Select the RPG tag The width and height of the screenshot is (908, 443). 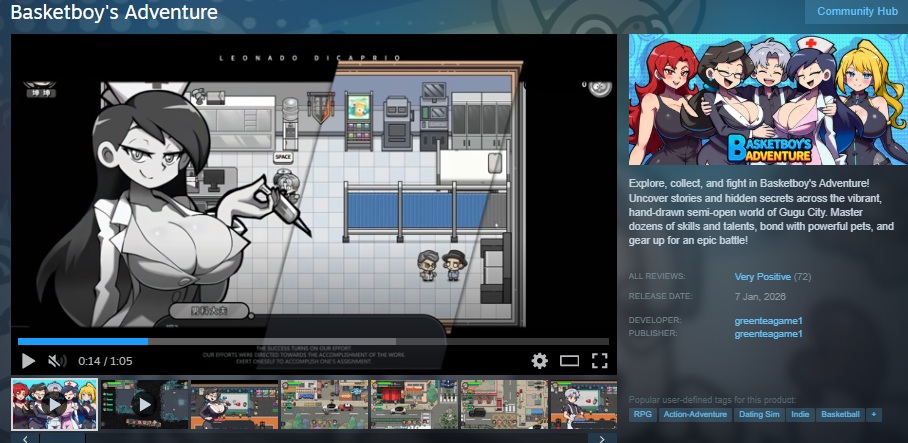[643, 415]
